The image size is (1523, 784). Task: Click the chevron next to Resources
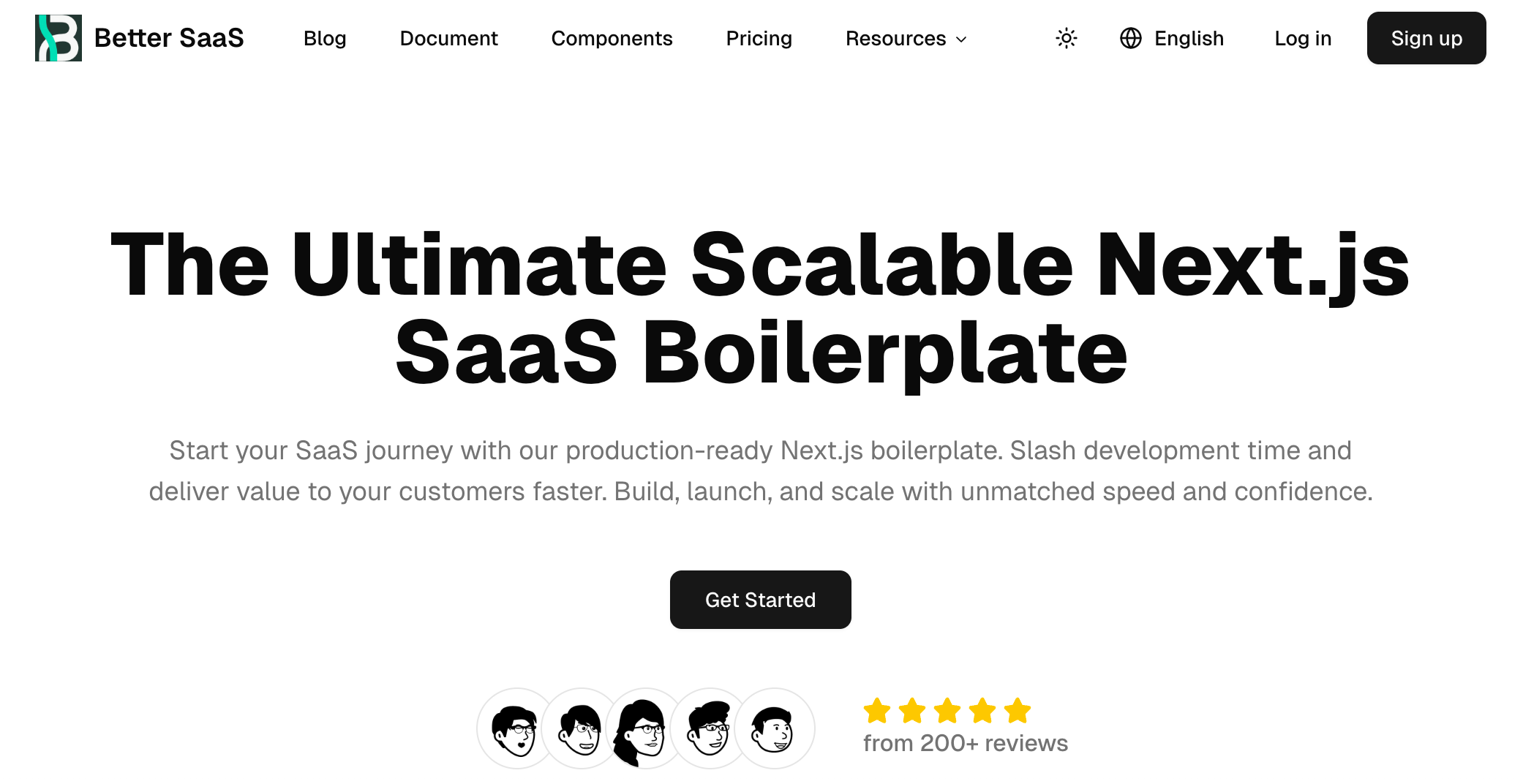[960, 40]
